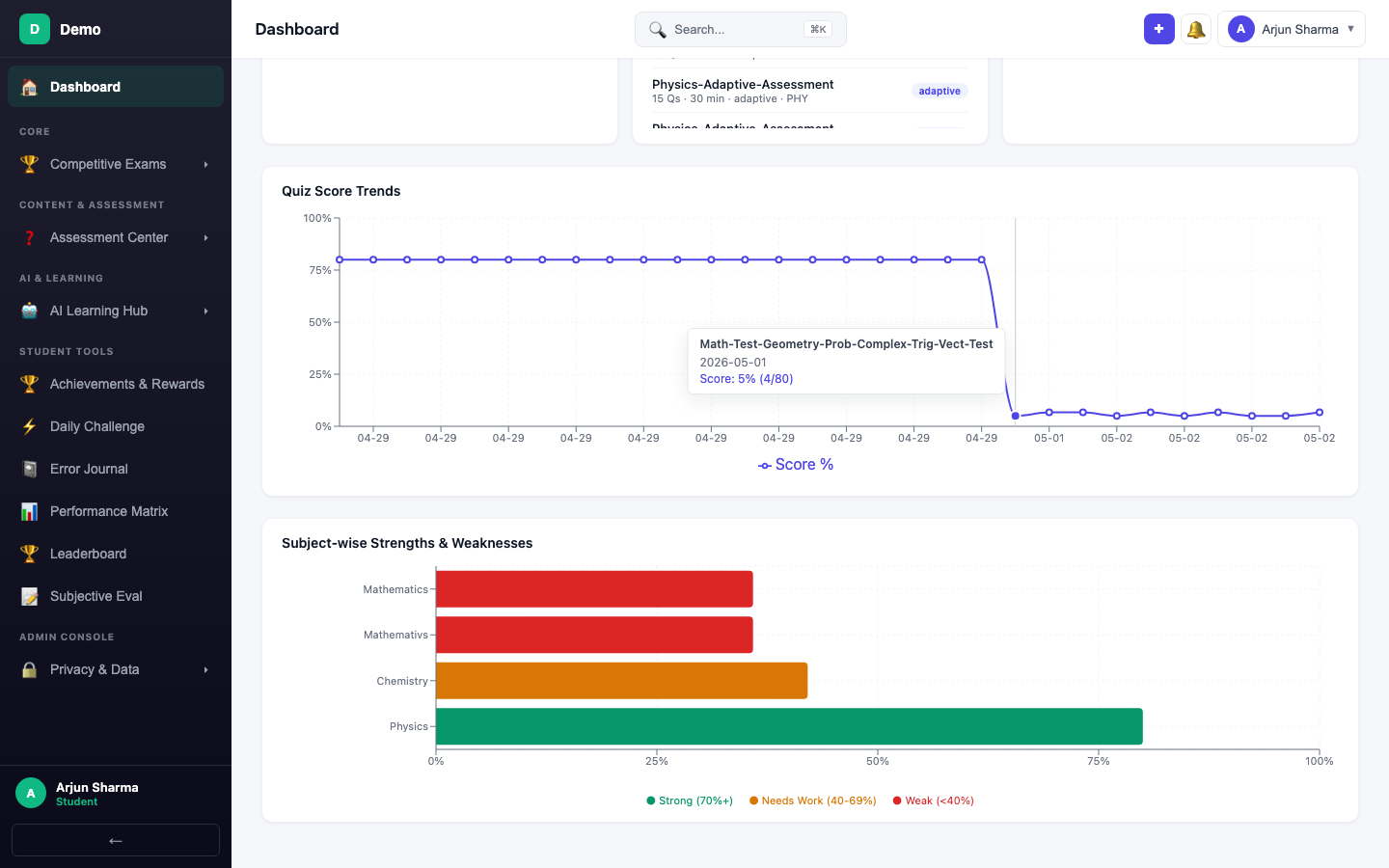This screenshot has height=868, width=1389.
Task: Expand the AI Learning Hub submenu arrow
Action: click(206, 312)
